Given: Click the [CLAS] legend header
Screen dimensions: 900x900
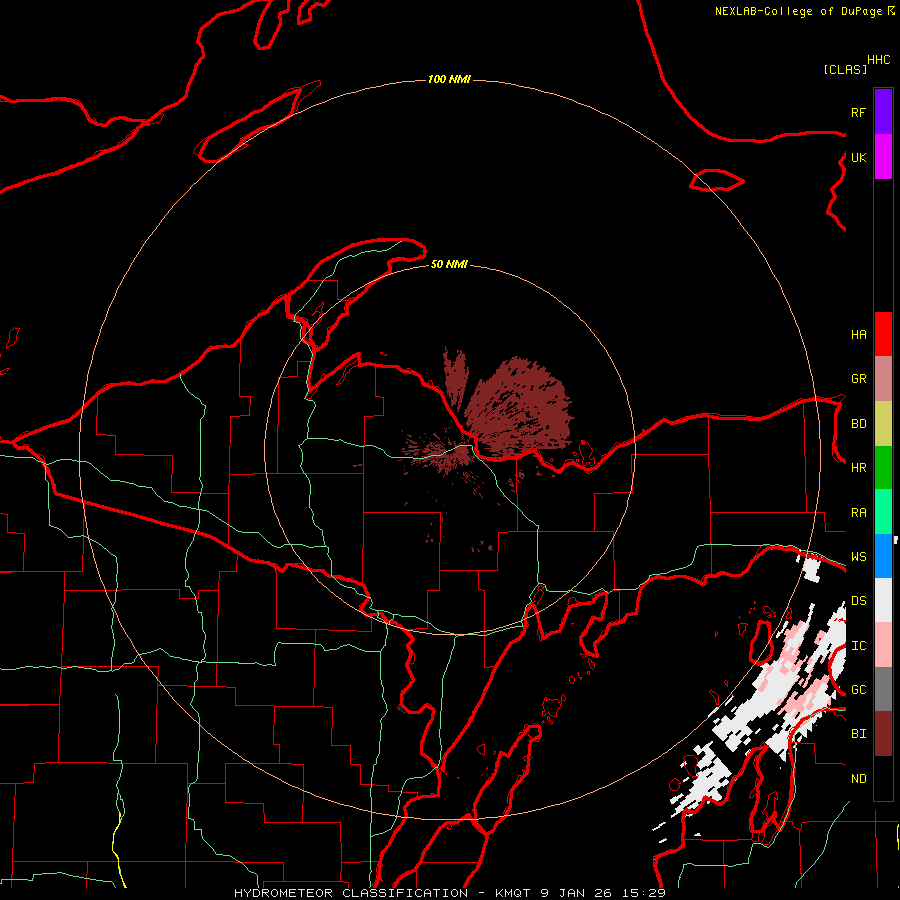Looking at the screenshot, I should tap(844, 69).
